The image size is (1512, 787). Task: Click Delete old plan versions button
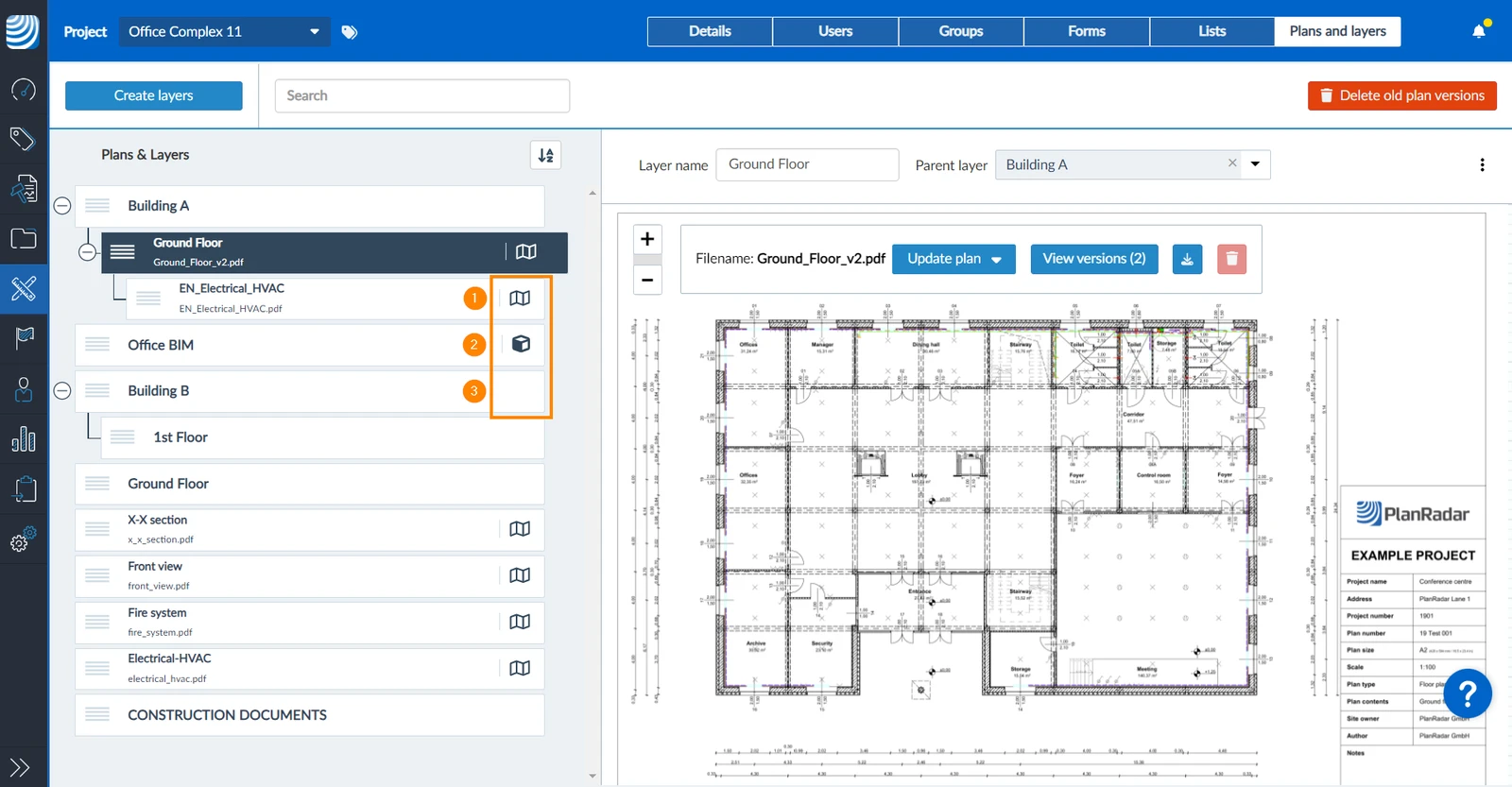click(x=1401, y=95)
